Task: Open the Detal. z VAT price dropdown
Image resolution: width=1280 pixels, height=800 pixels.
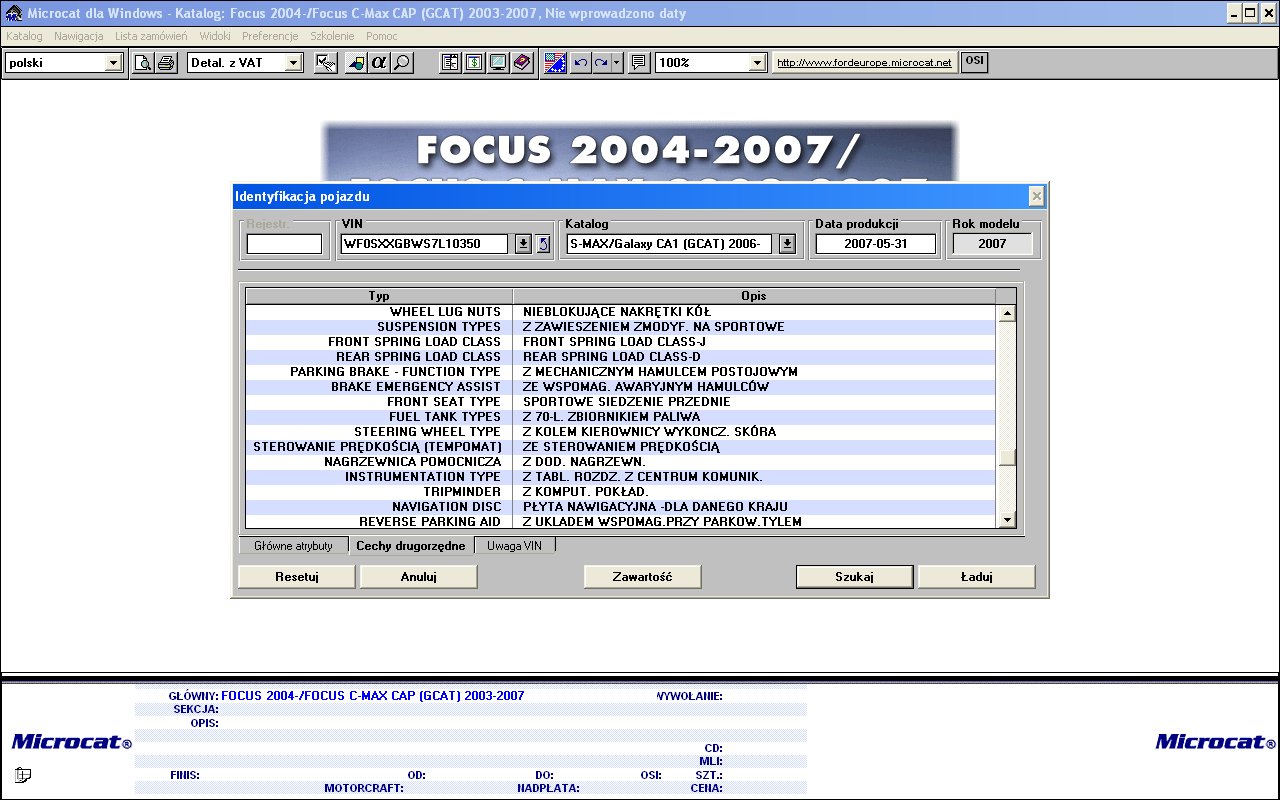Action: pos(293,62)
